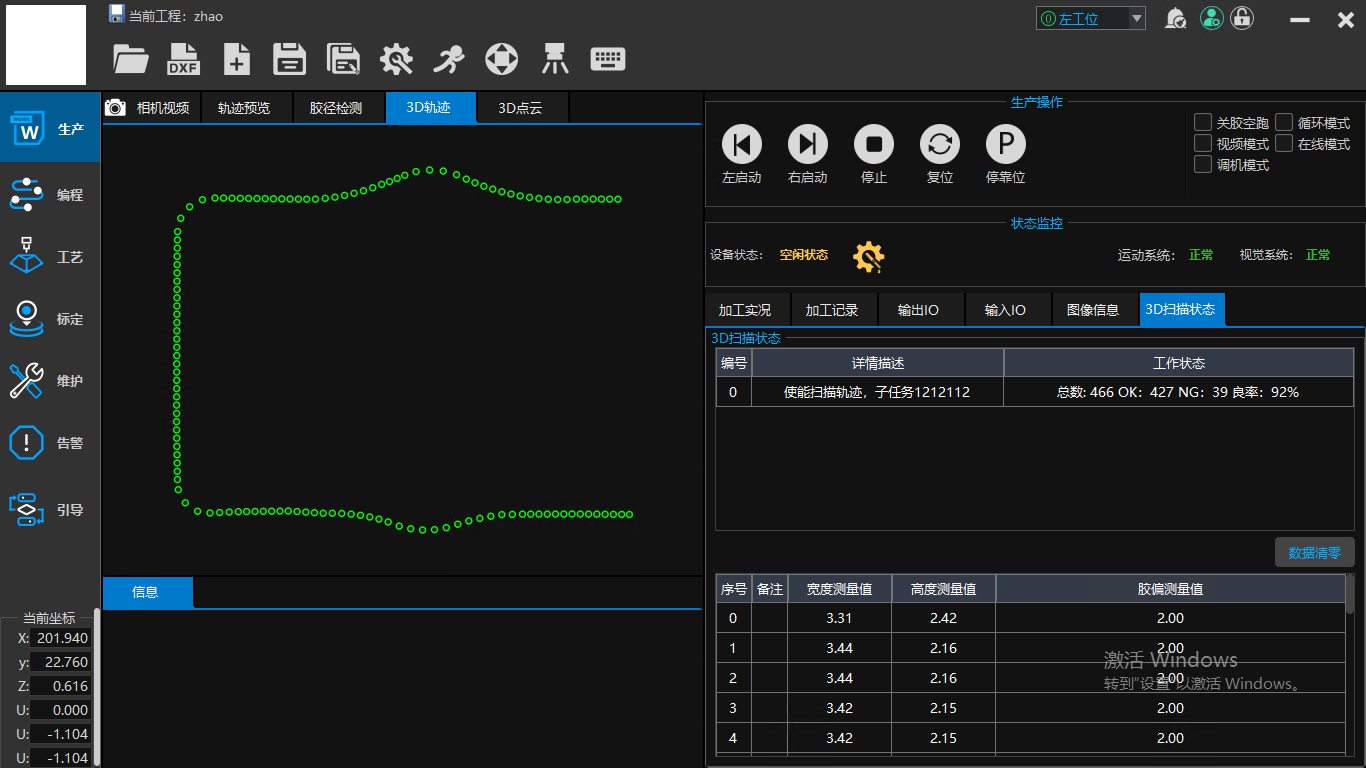
Task: Open the on-screen keyboard icon
Action: tap(608, 59)
